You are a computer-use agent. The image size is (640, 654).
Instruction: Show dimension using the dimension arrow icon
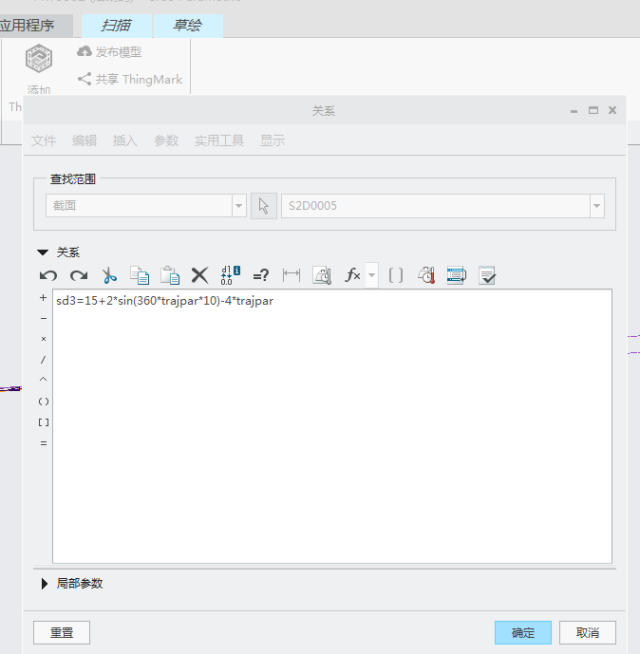click(x=291, y=275)
